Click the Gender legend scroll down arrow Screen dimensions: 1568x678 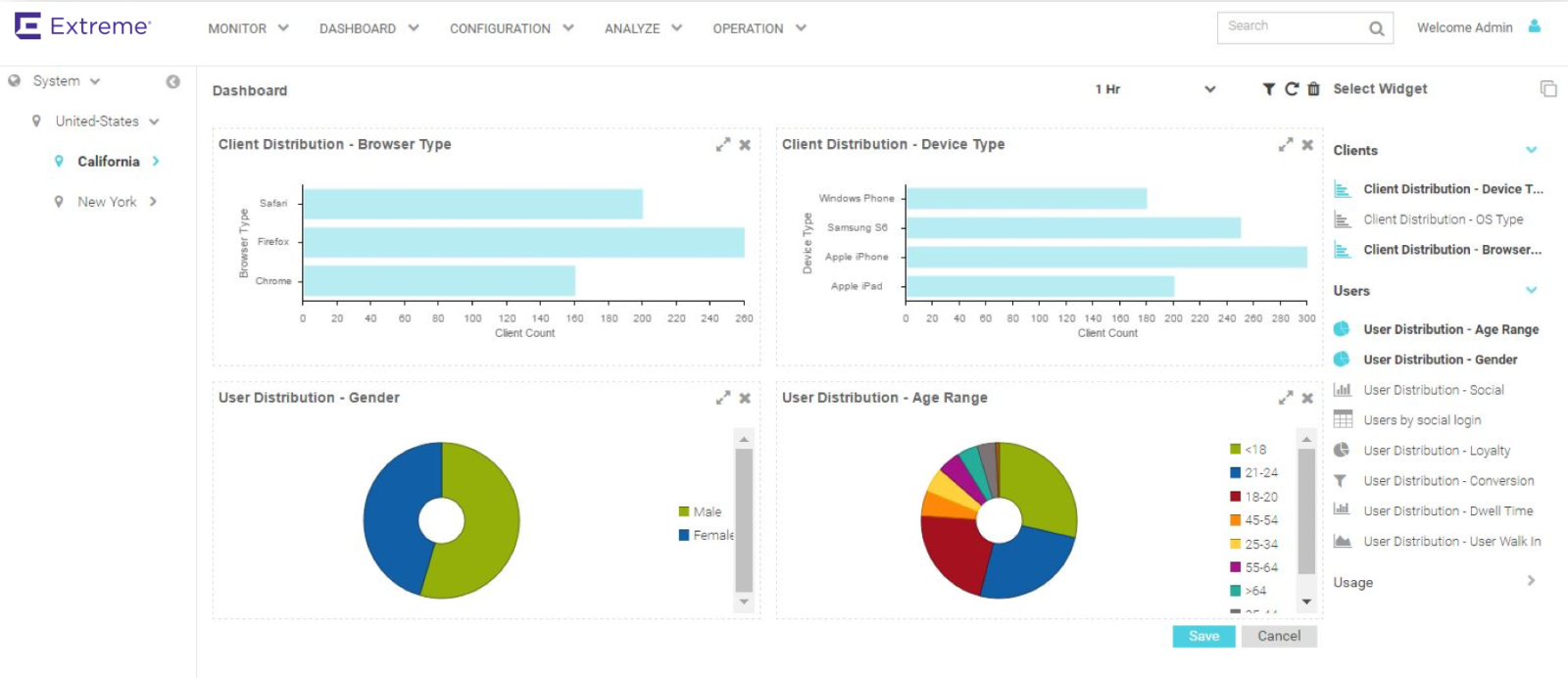pyautogui.click(x=744, y=603)
